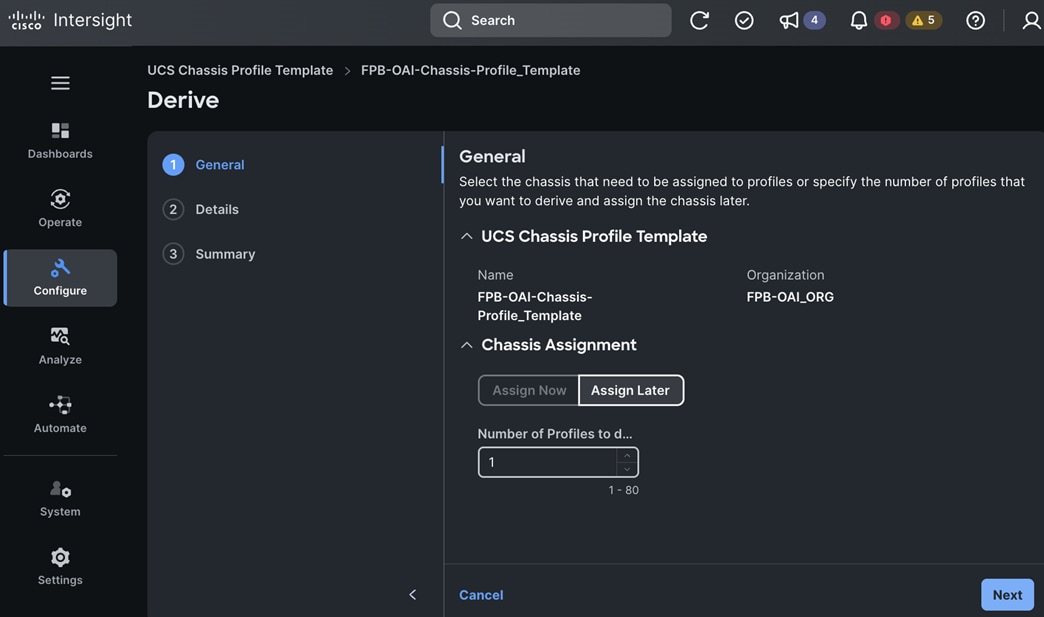Go to the General wizard step
The image size is (1044, 617).
coord(204,164)
